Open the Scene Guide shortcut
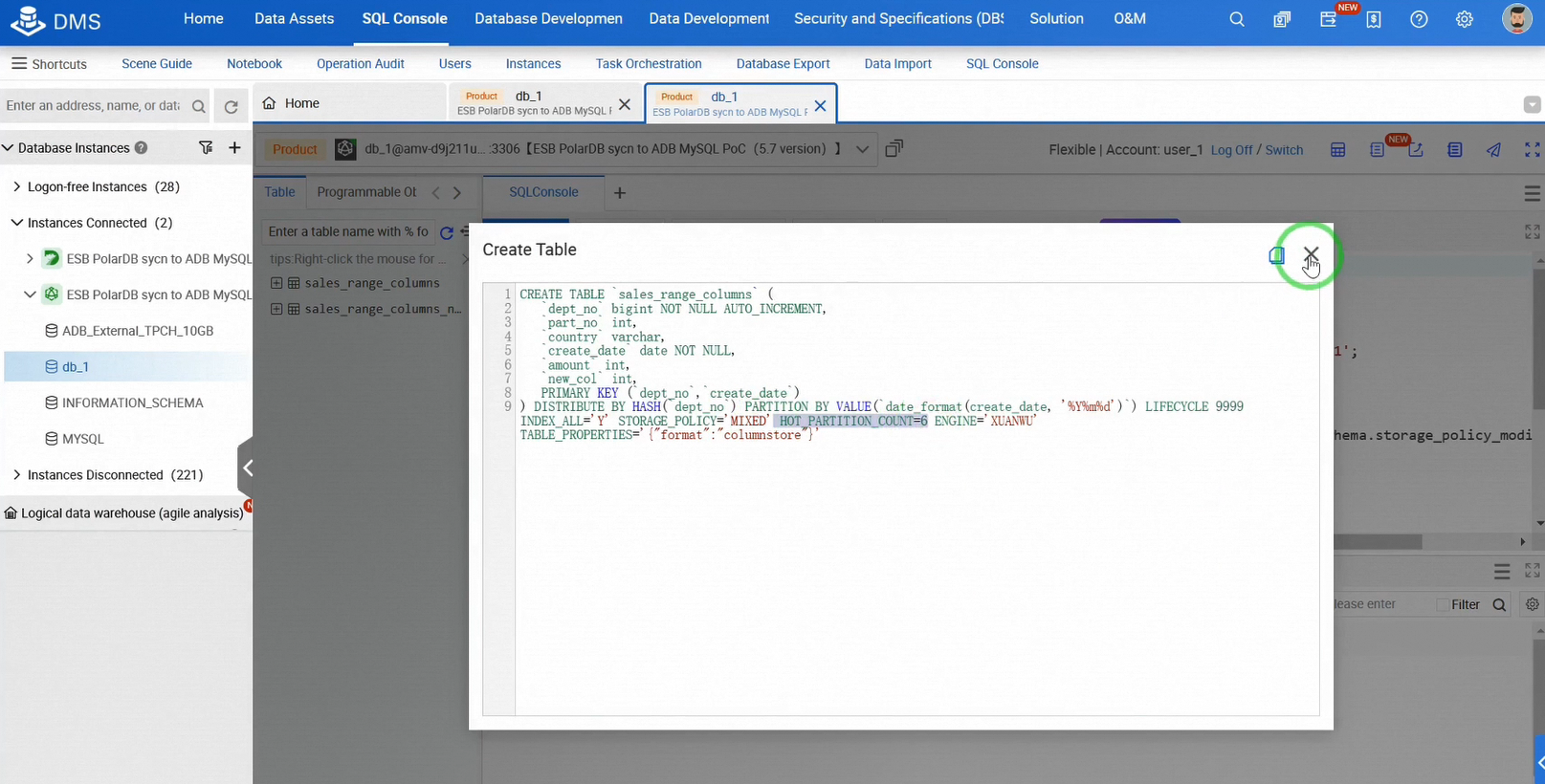The height and width of the screenshot is (784, 1545). [157, 64]
